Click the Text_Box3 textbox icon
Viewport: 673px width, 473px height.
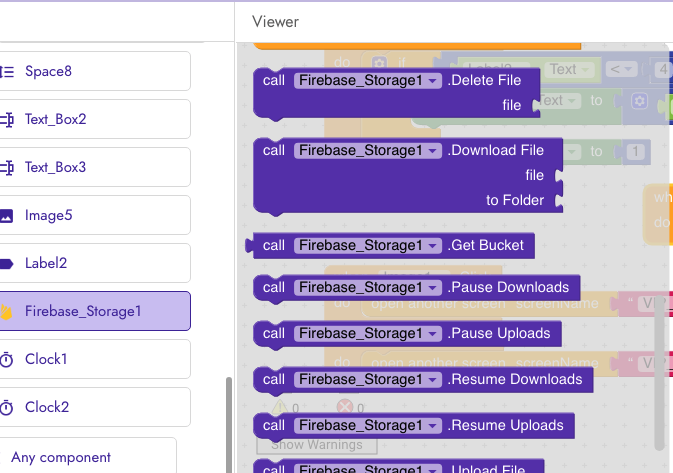(x=7, y=168)
